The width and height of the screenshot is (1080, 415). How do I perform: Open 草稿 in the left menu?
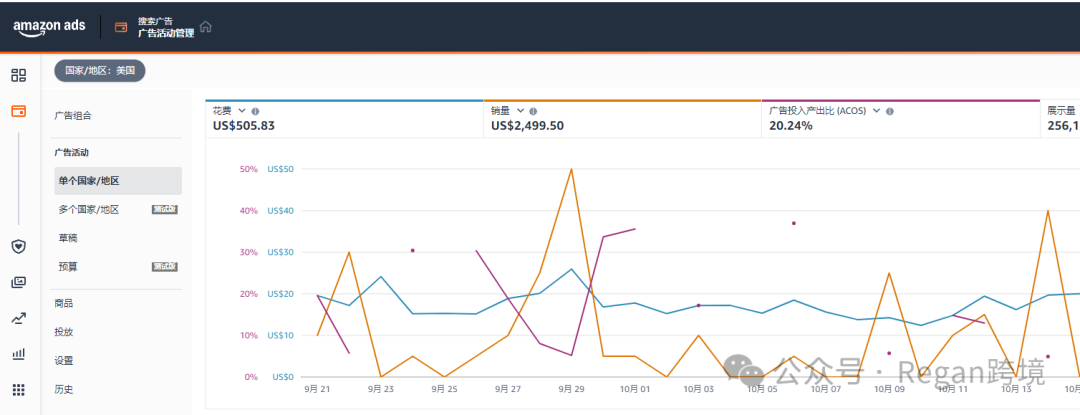(68, 238)
